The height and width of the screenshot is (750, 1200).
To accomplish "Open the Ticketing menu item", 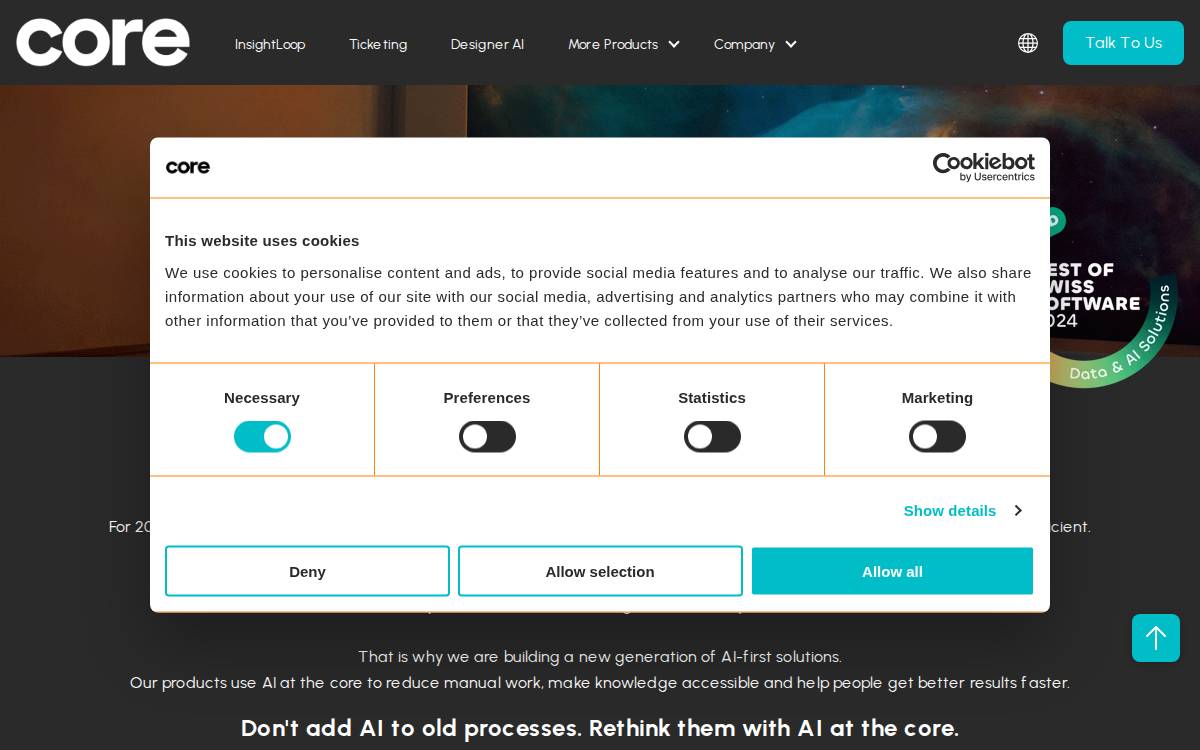I will [378, 44].
